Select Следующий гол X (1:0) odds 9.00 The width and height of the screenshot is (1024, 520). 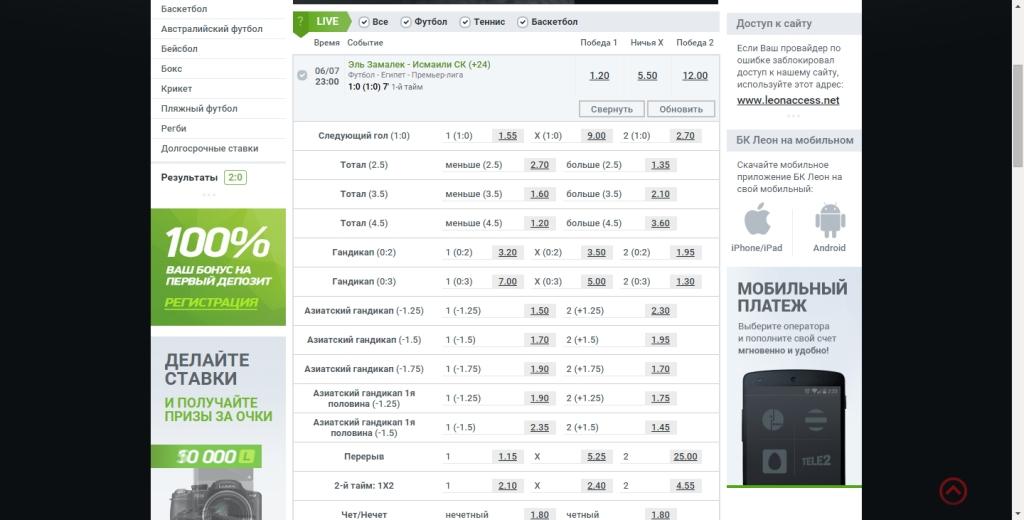[596, 136]
